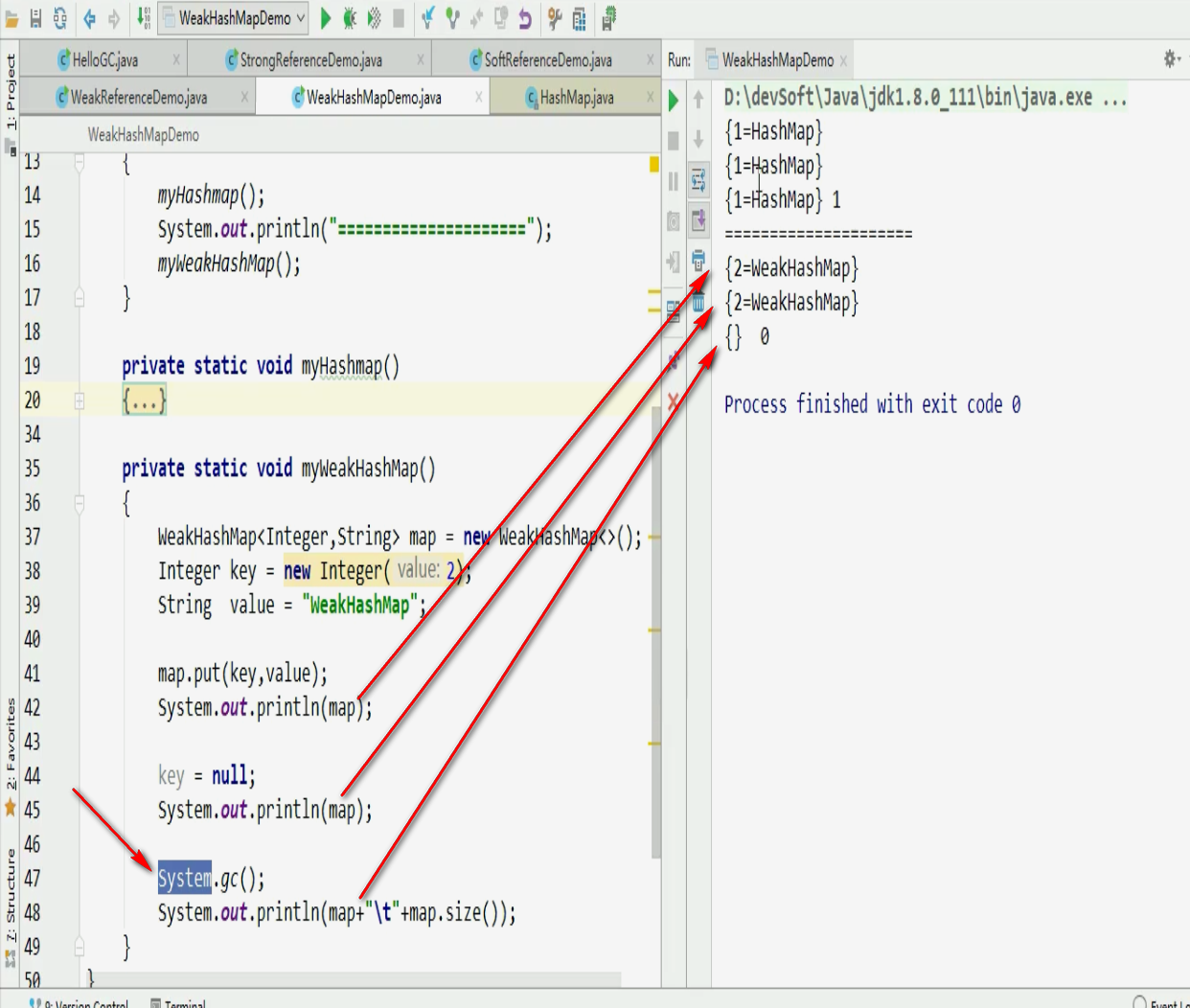Screen dimensions: 1190x1008
Task: Click the fold end marker on line 49
Action: [x=80, y=947]
